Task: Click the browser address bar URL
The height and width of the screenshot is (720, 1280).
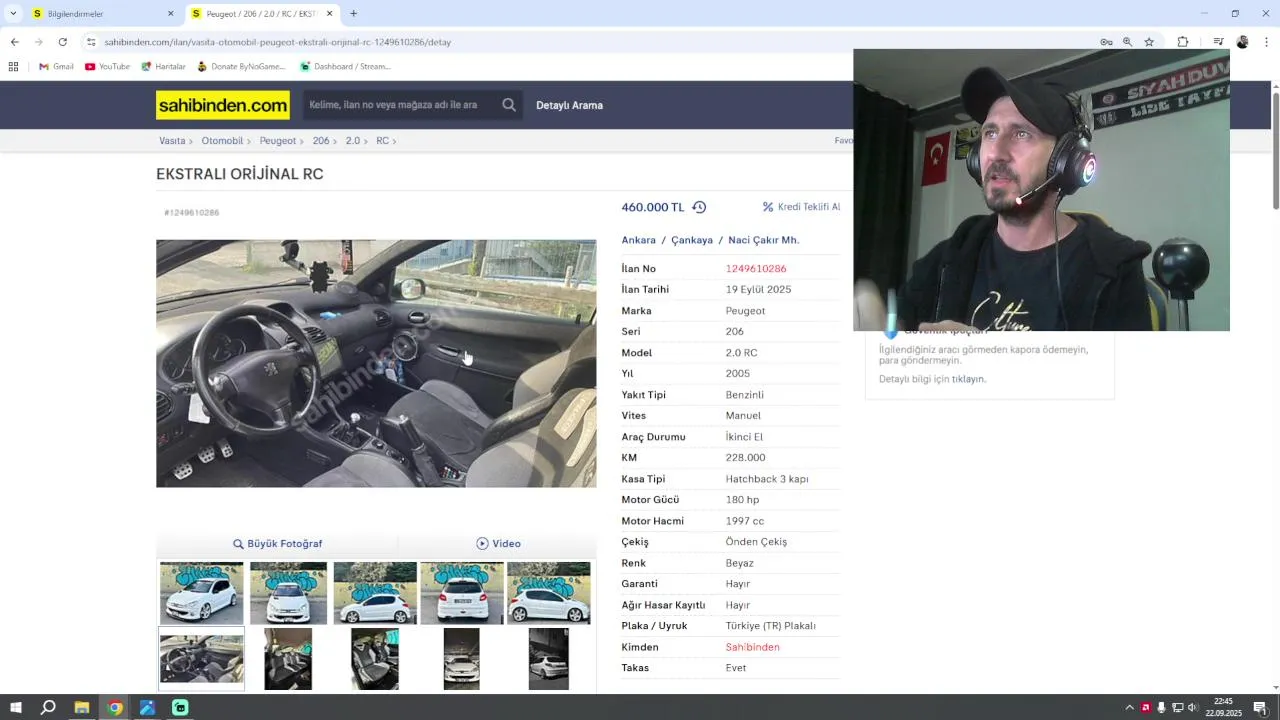Action: (x=278, y=42)
